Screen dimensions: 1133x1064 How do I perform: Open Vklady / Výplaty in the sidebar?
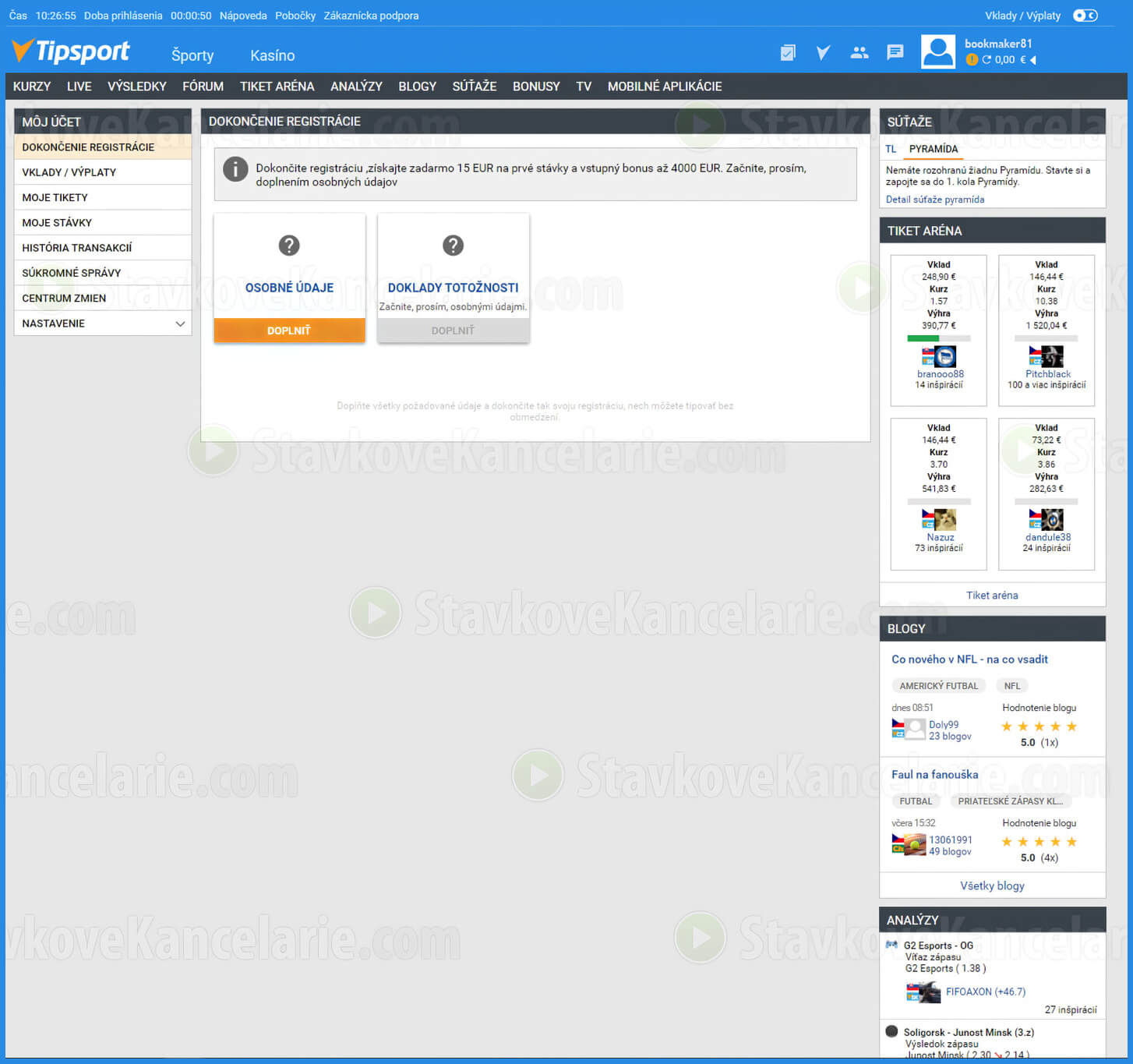coord(103,172)
